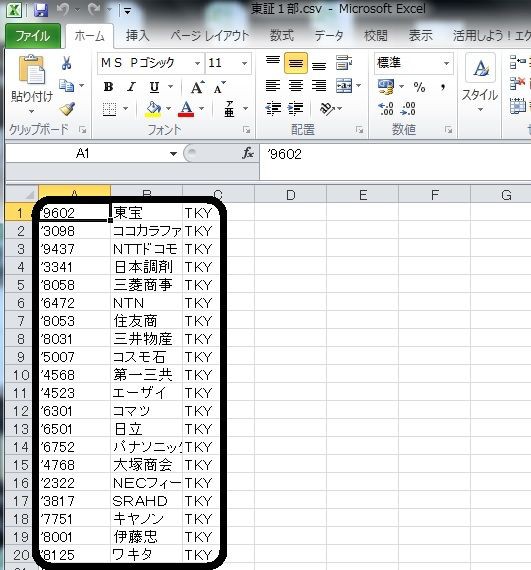Decrease decimal places icon
The width and height of the screenshot is (531, 570).
pyautogui.click(x=408, y=109)
